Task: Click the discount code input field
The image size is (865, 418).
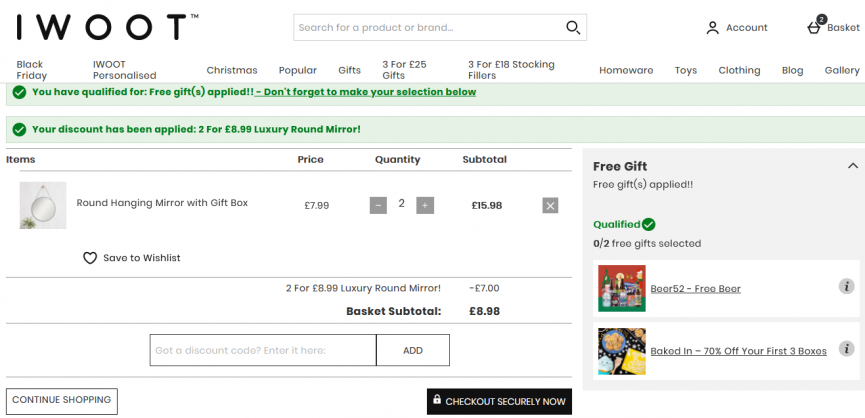Action: click(x=263, y=350)
